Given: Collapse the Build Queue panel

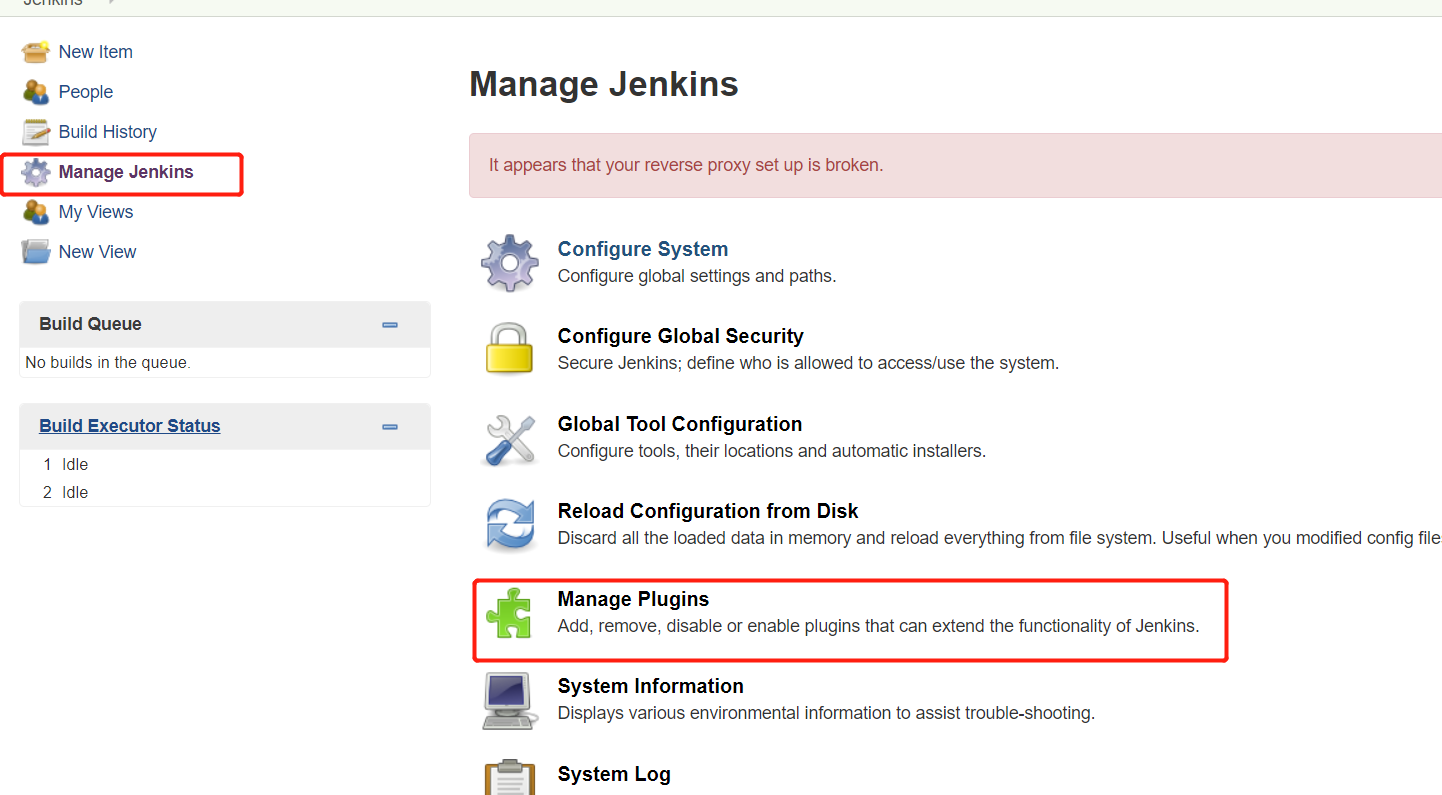Looking at the screenshot, I should (x=389, y=324).
